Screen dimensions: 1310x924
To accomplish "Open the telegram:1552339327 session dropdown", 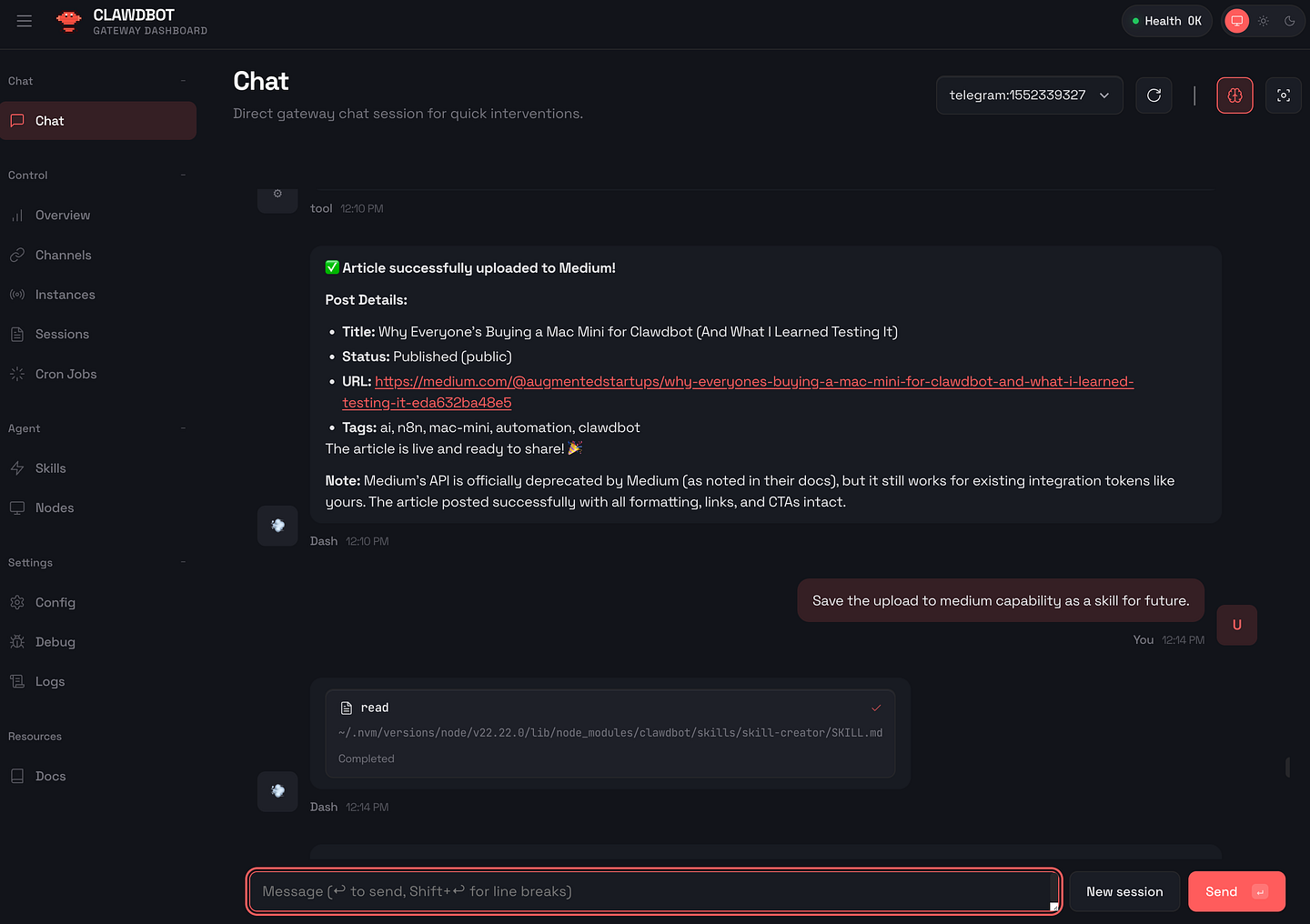I will tap(1029, 95).
